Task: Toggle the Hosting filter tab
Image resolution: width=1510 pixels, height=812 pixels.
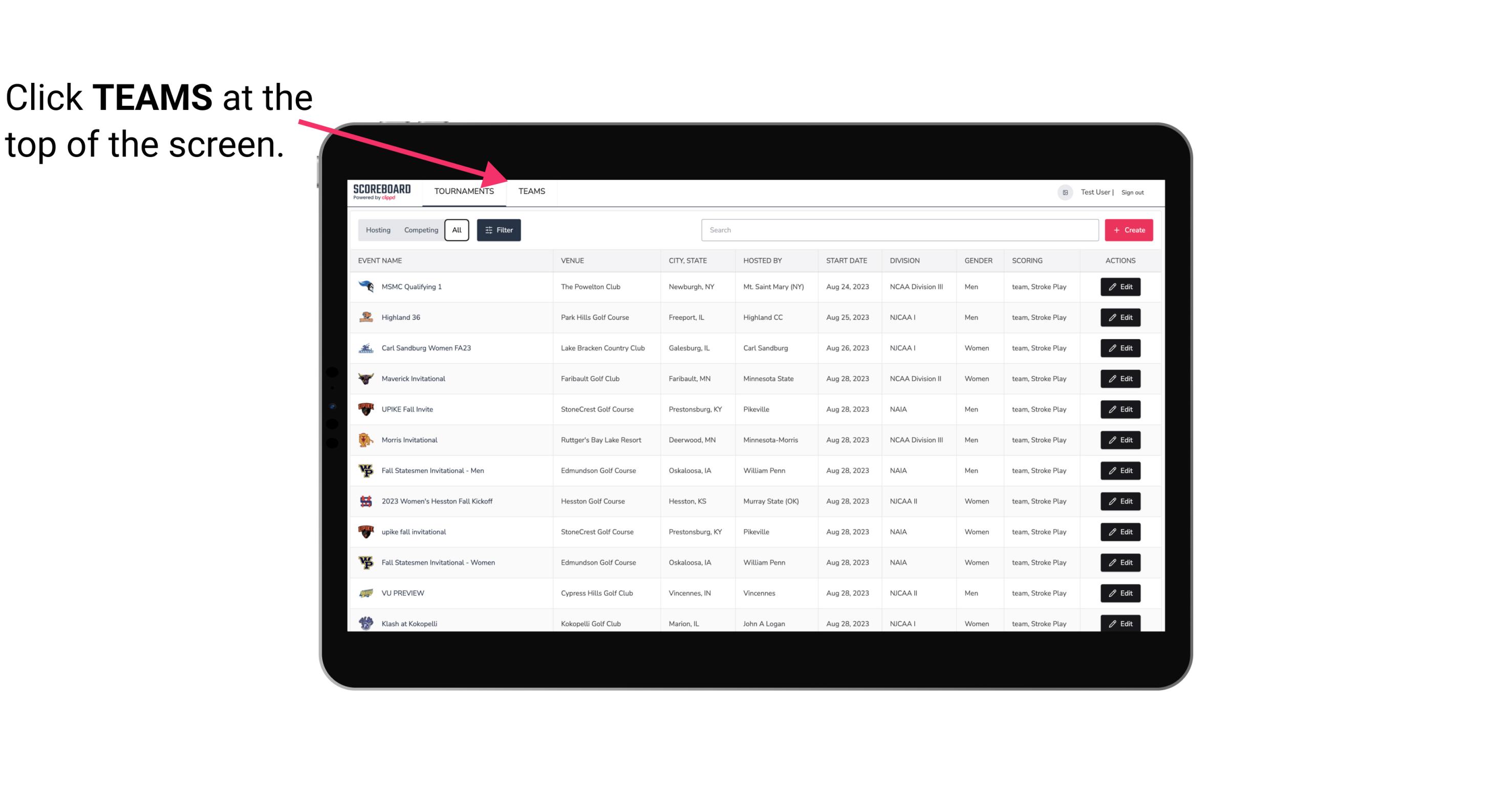Action: click(x=377, y=230)
